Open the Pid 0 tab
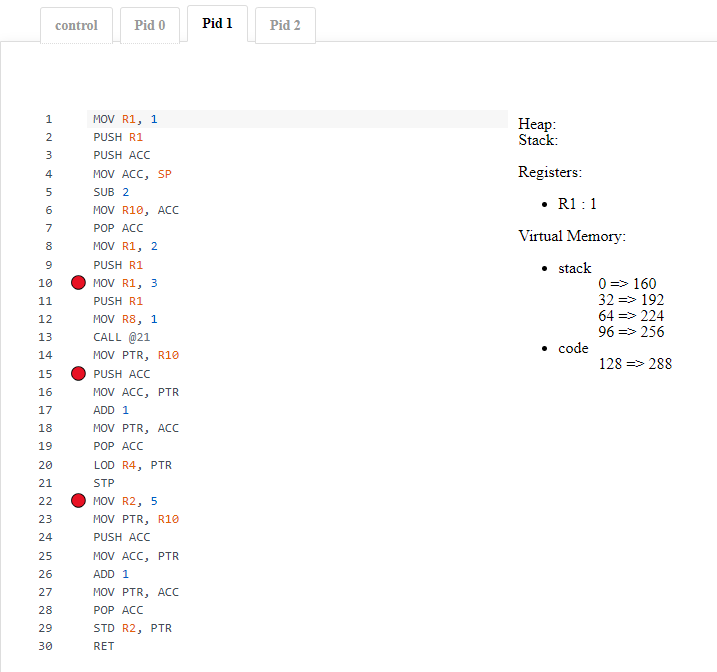717x672 pixels. (150, 25)
